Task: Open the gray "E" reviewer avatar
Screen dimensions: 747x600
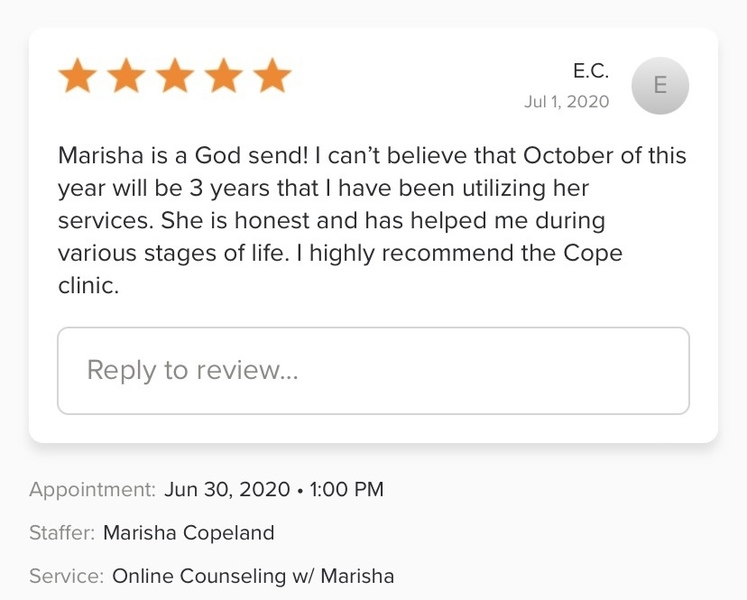Action: pyautogui.click(x=660, y=86)
